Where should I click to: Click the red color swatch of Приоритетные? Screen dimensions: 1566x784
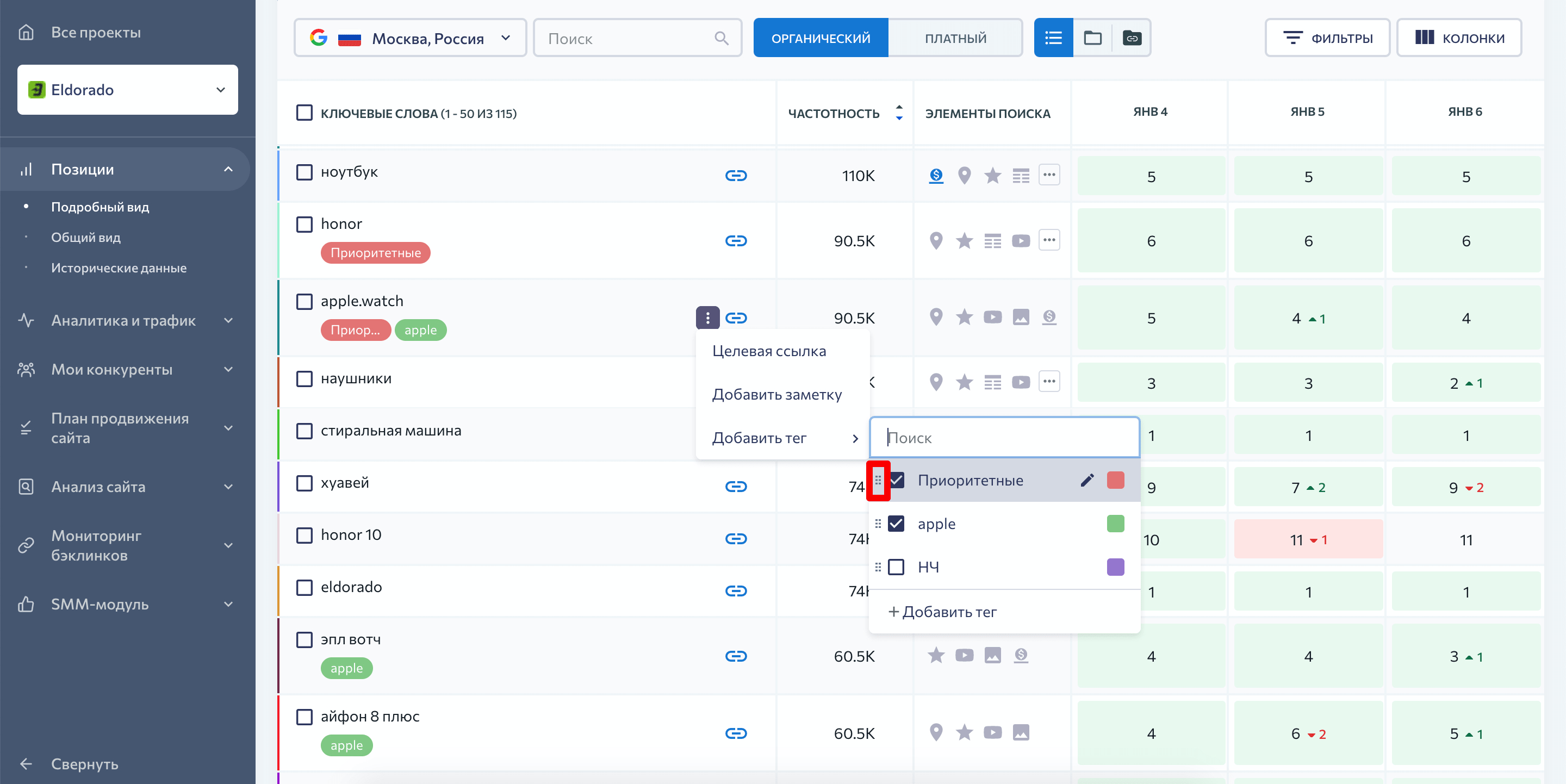point(1116,480)
